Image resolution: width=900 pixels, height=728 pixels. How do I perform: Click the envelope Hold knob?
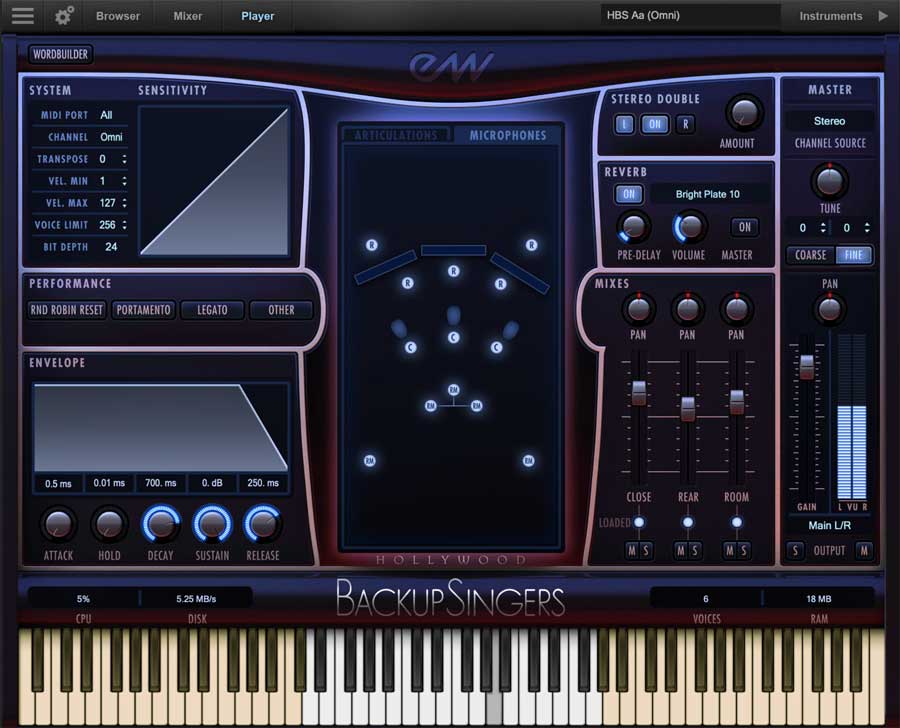tap(109, 524)
